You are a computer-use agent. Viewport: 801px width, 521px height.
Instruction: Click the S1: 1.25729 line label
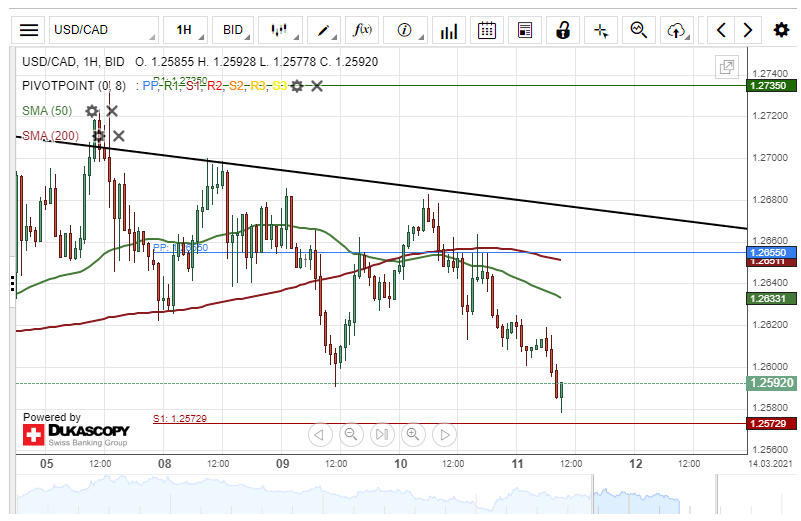pos(180,419)
